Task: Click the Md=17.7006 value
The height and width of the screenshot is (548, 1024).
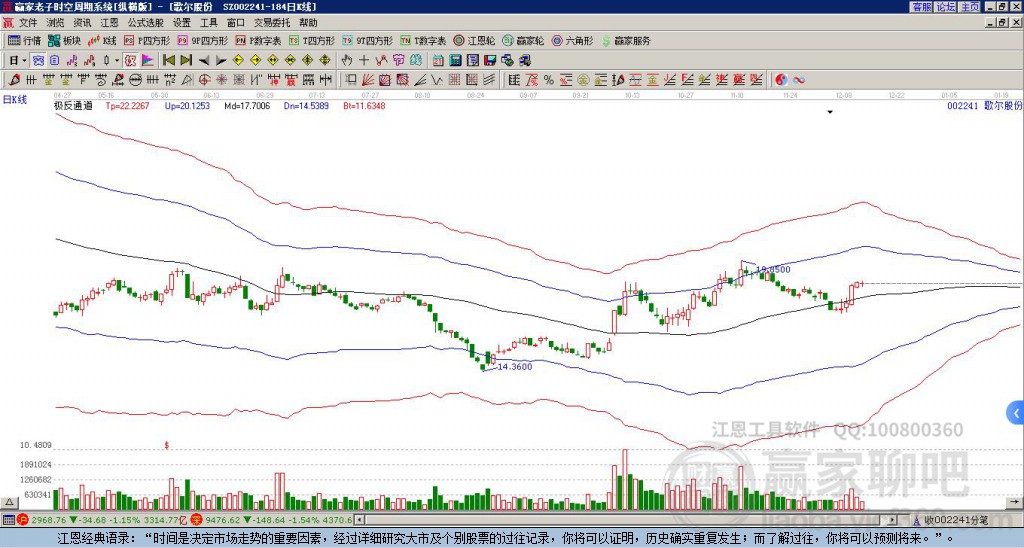Action: (x=247, y=105)
